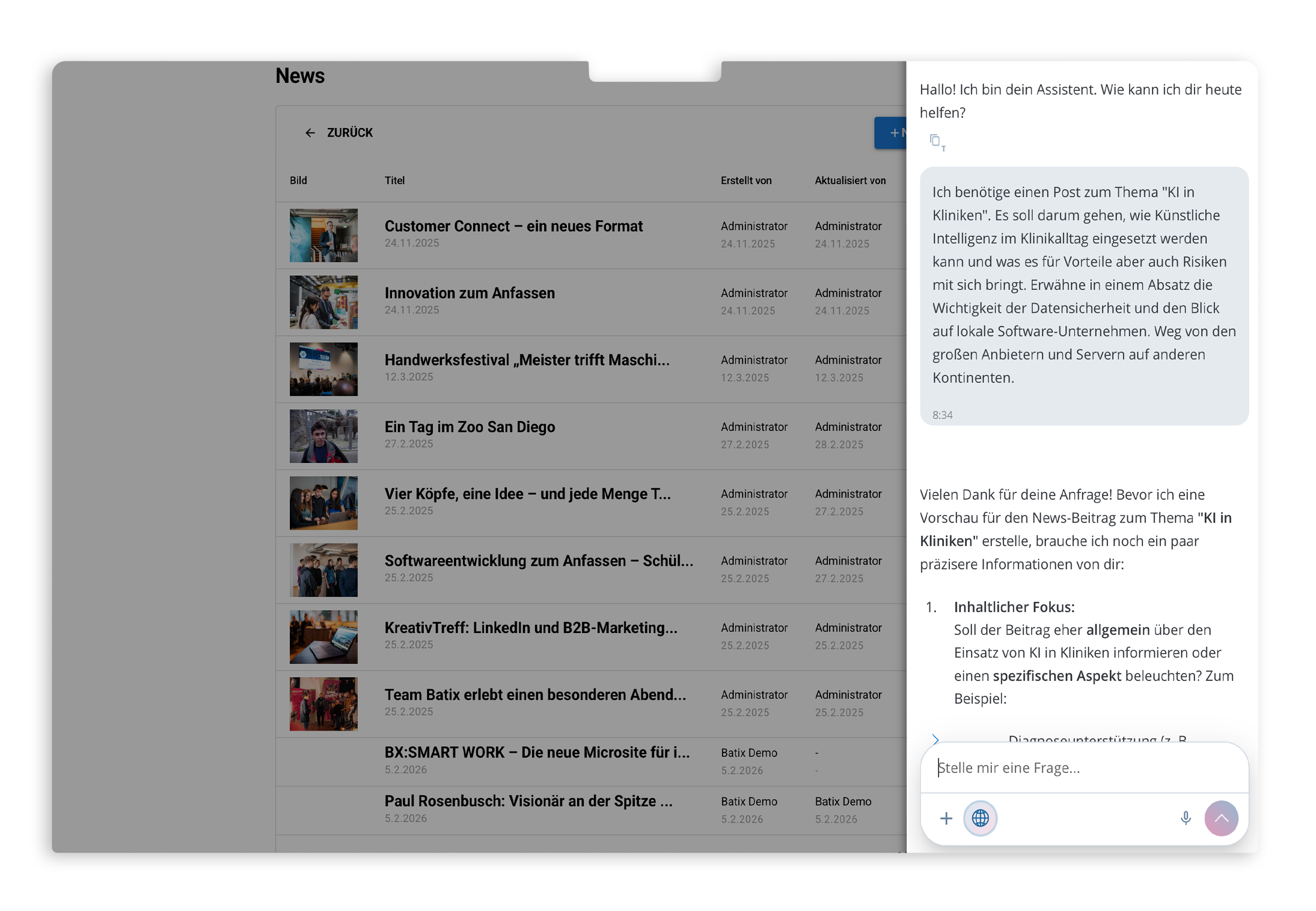Copy the assistant greeting with copy icon
This screenshot has height=911, width=1316.
tap(935, 140)
